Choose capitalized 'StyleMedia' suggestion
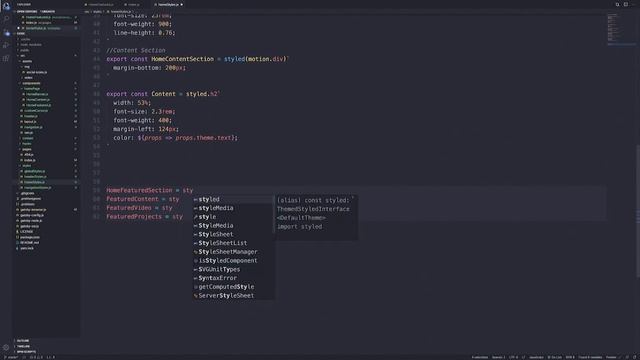640x360 pixels. 234,225
